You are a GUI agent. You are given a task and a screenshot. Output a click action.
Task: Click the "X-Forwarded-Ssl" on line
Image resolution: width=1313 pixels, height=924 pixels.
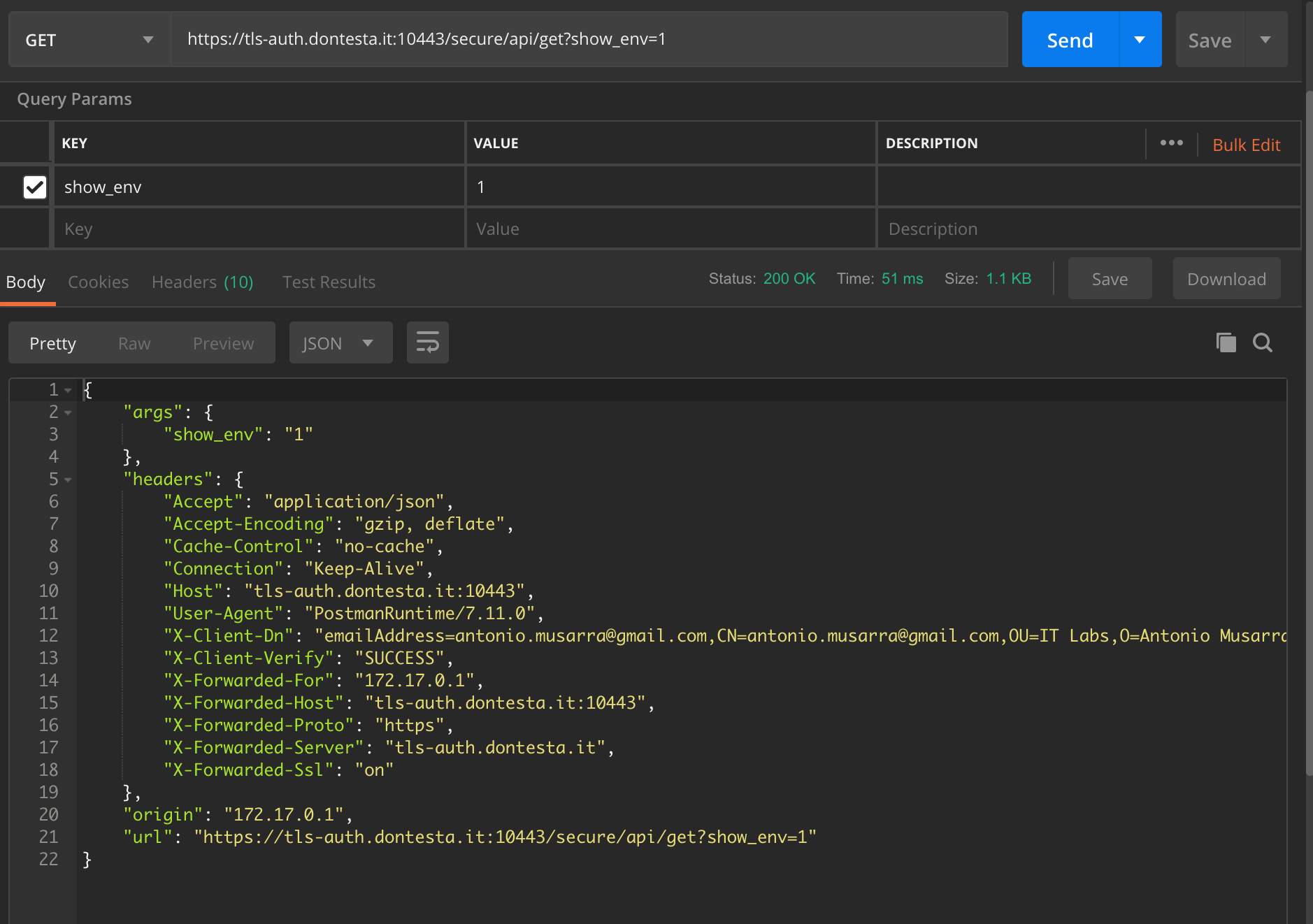[x=278, y=770]
